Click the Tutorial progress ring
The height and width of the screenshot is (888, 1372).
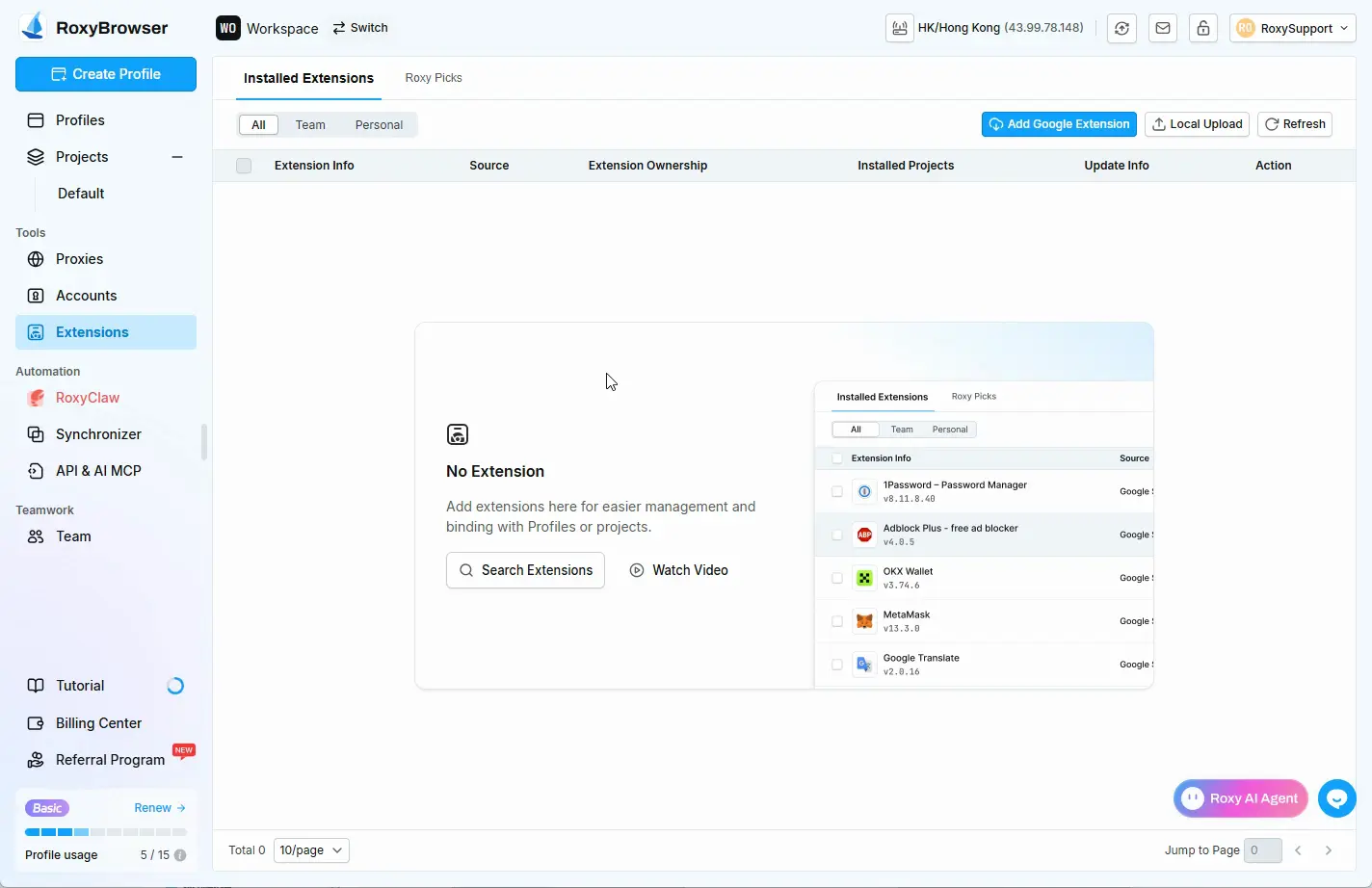175,686
